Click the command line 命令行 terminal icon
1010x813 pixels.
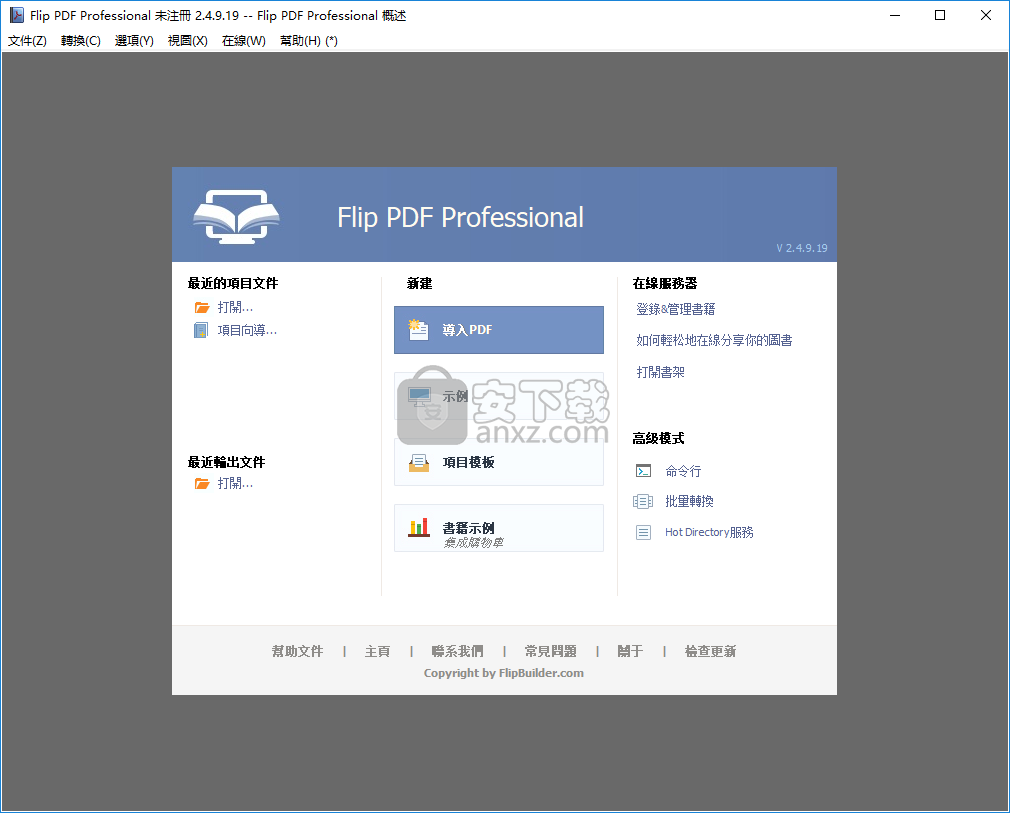(x=644, y=471)
